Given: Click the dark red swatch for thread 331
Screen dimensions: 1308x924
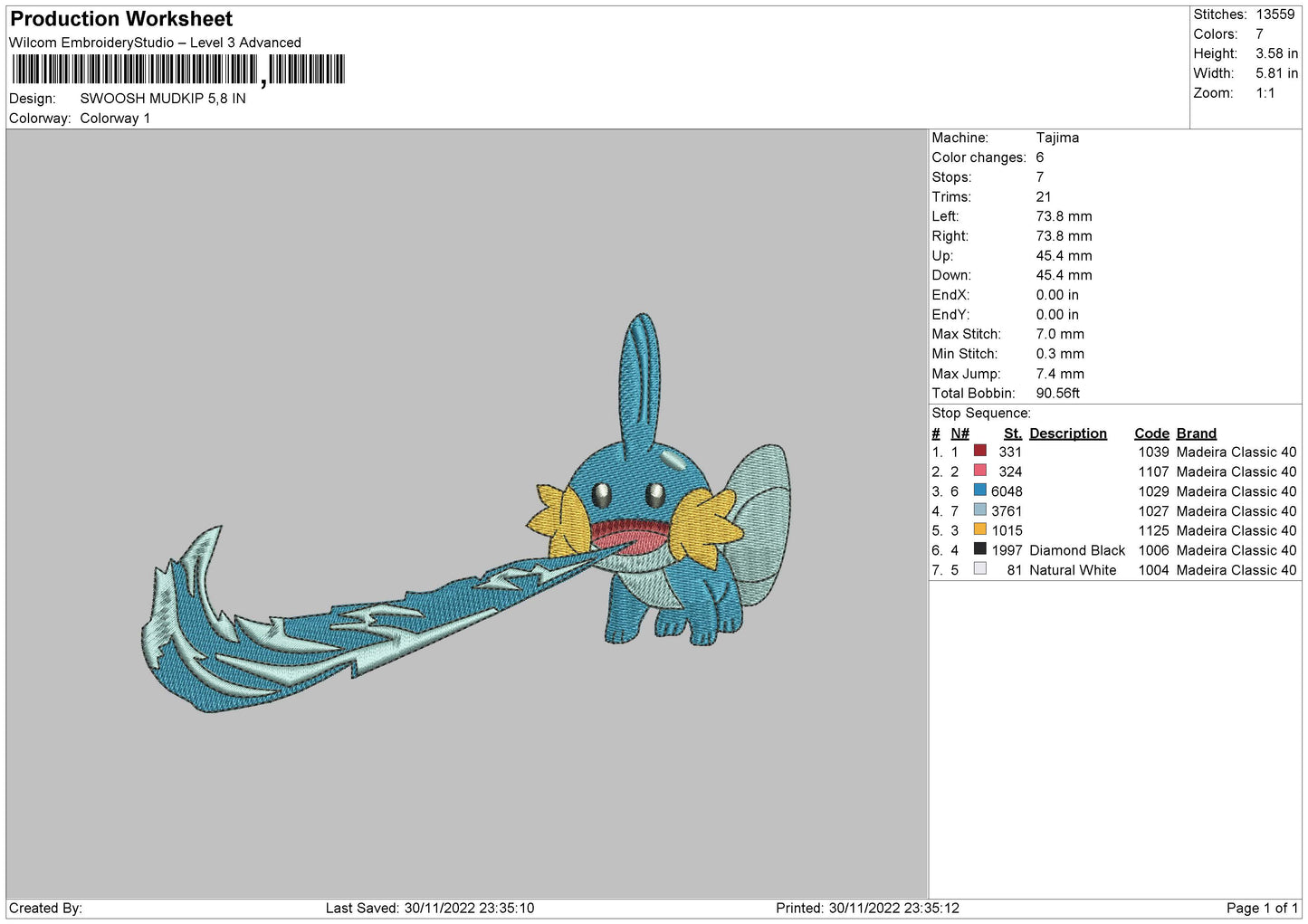Looking at the screenshot, I should pos(979,451).
